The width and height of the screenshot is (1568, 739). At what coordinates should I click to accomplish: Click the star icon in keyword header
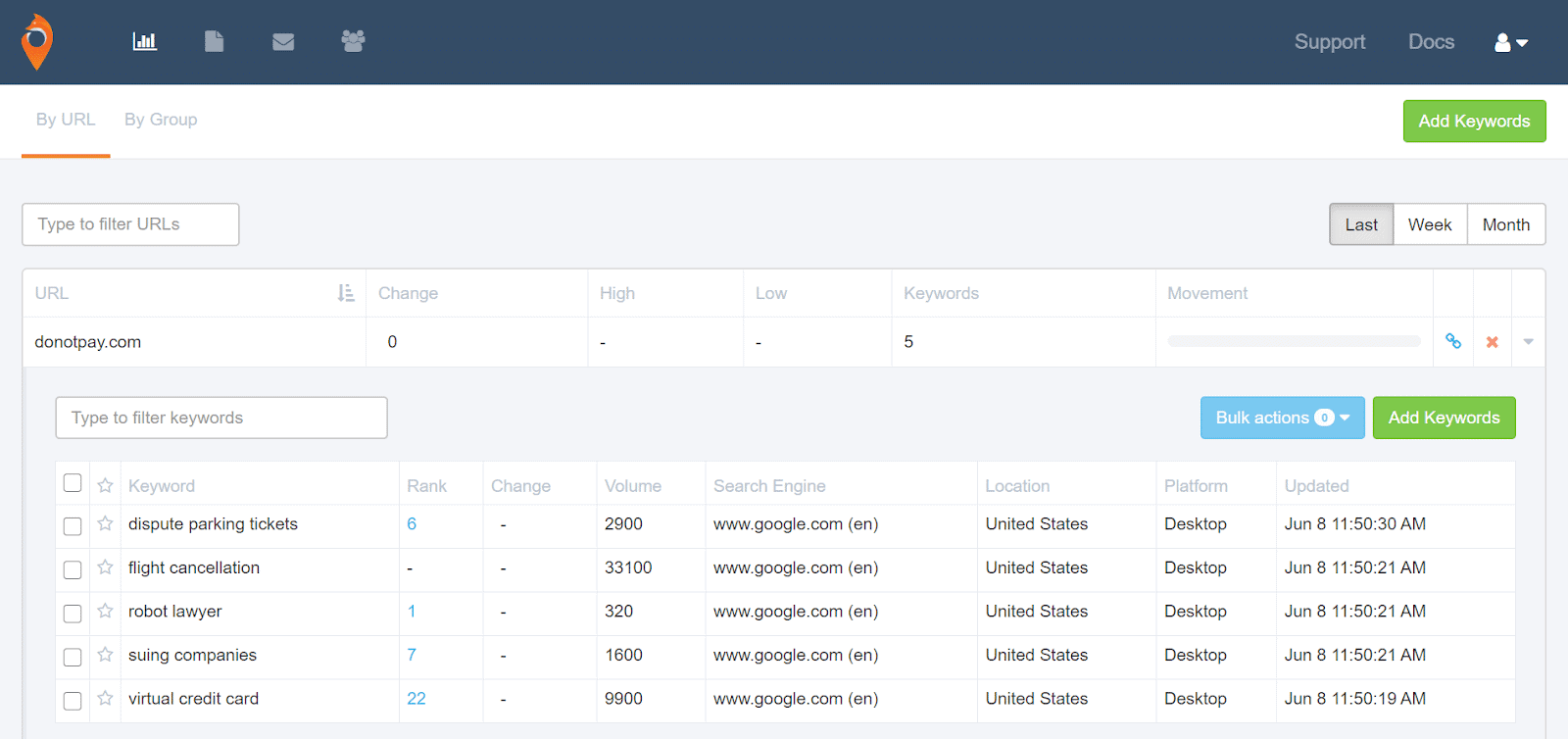pyautogui.click(x=105, y=485)
